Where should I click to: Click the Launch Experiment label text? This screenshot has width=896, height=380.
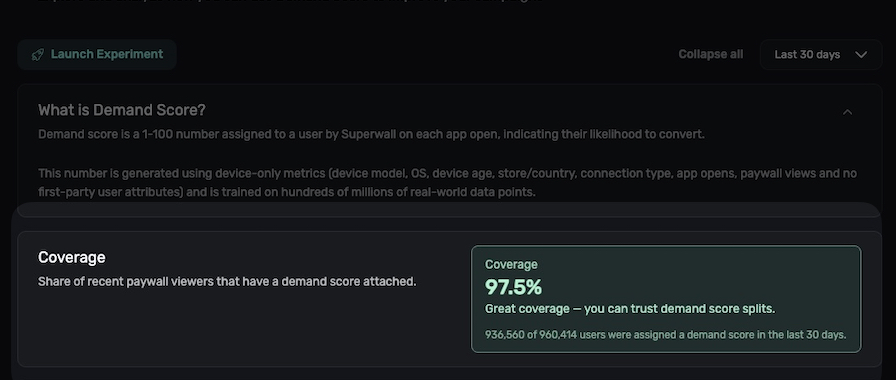click(107, 54)
